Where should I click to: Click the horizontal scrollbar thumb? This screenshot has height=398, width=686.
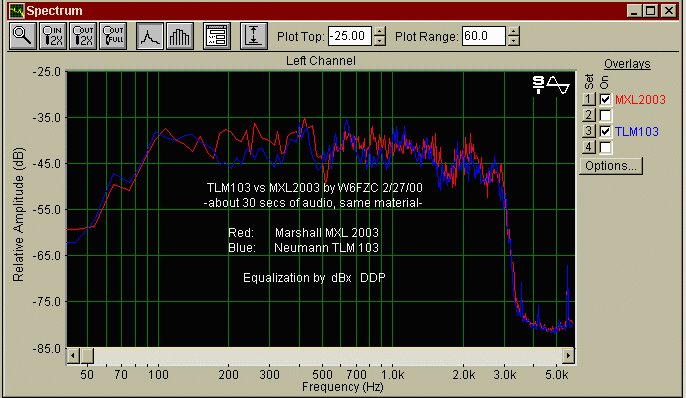coord(87,356)
